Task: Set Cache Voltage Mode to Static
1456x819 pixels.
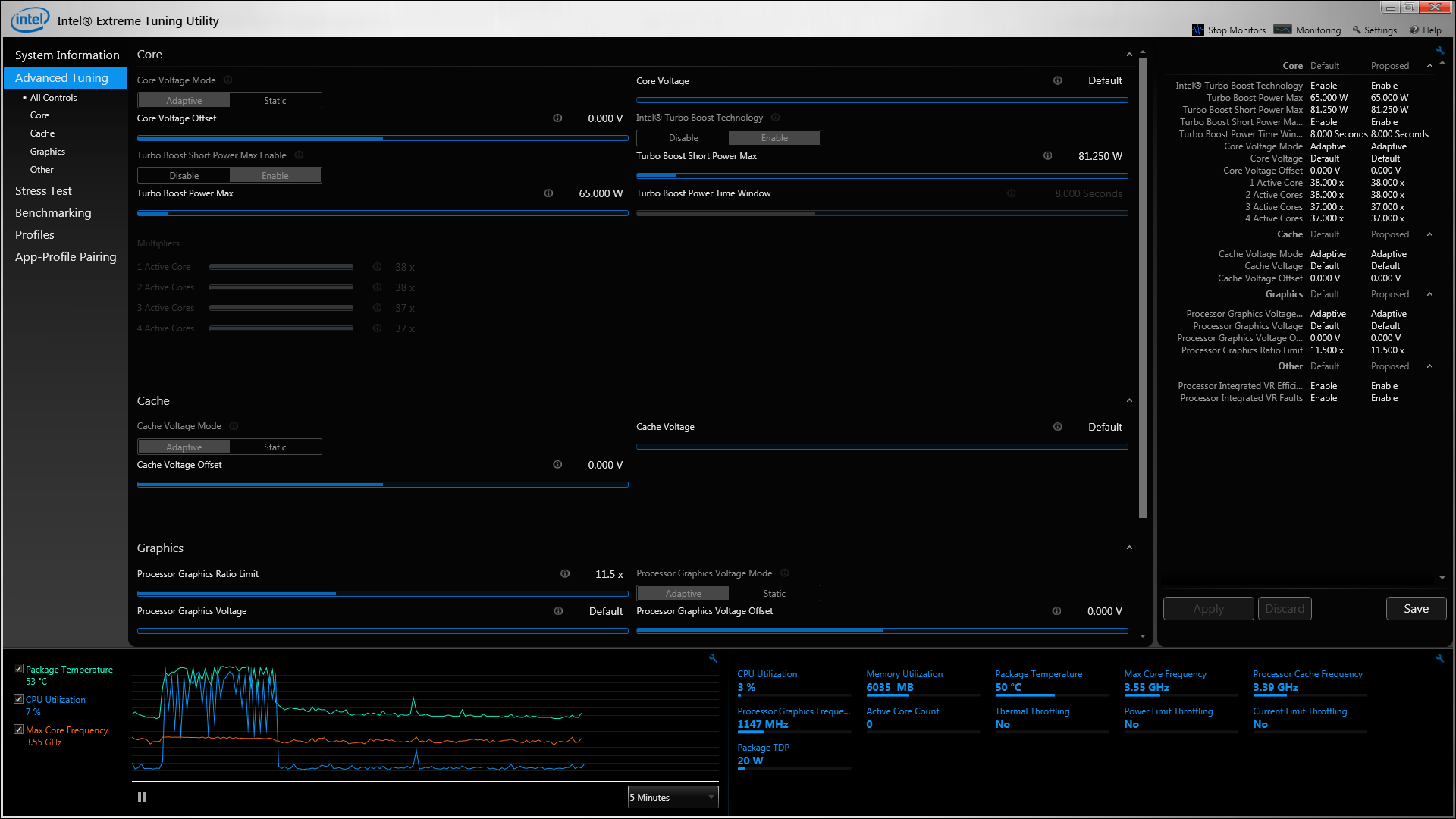Action: click(275, 447)
